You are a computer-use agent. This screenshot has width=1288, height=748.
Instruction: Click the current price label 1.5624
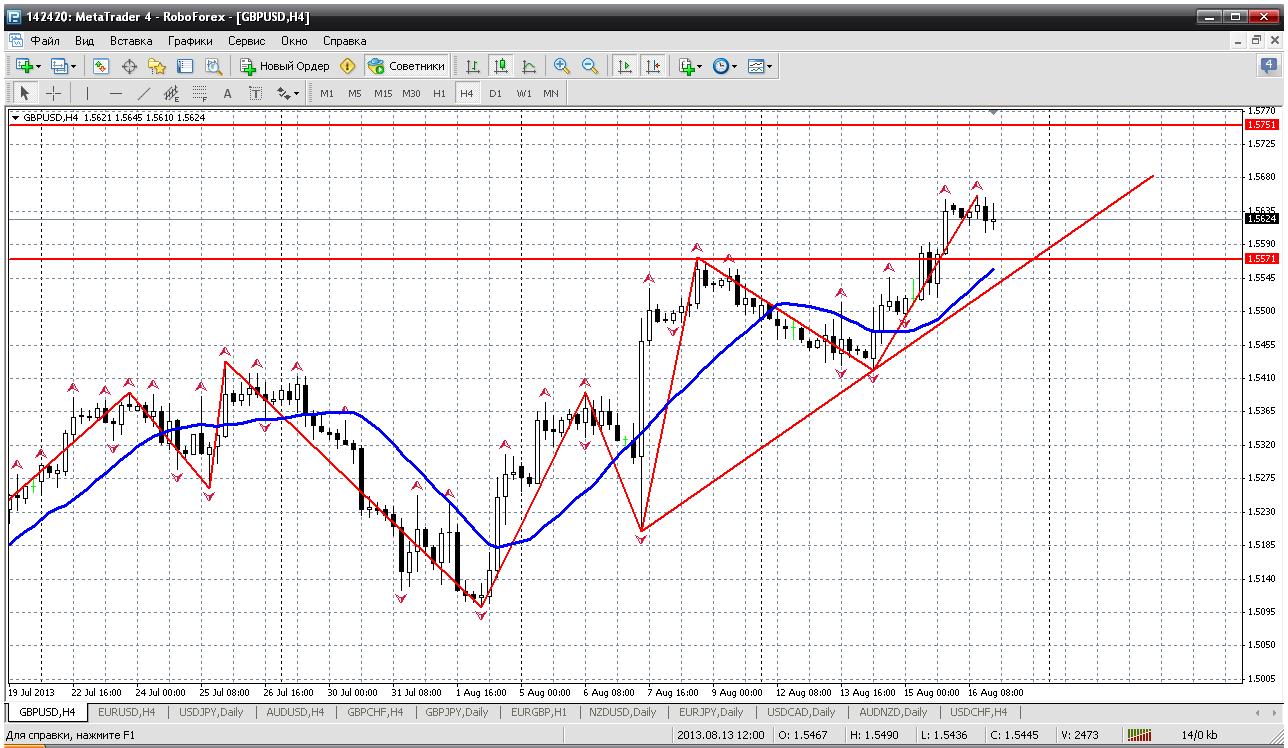[x=1262, y=218]
